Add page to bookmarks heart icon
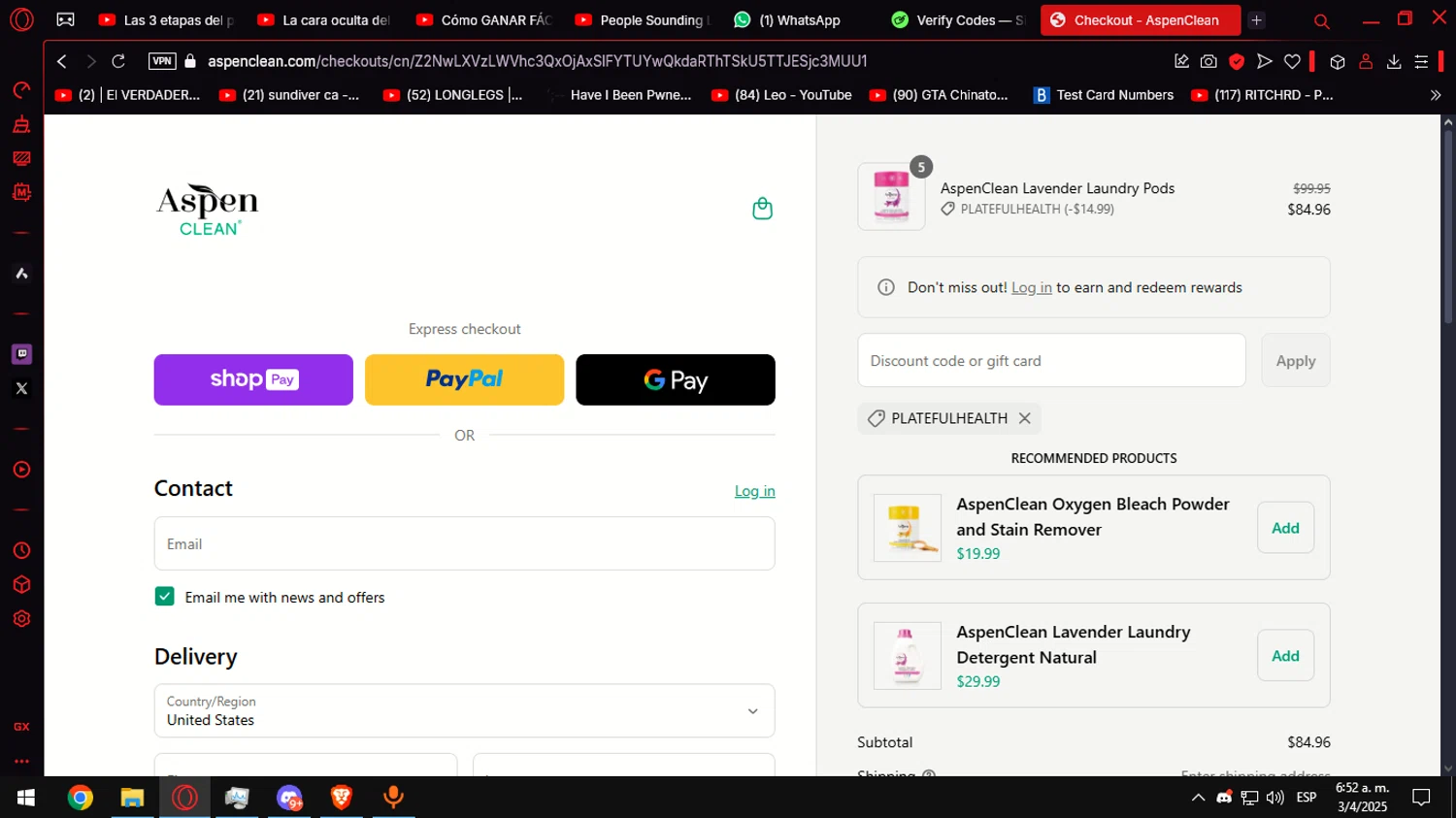The width and height of the screenshot is (1456, 818). pyautogui.click(x=1292, y=61)
